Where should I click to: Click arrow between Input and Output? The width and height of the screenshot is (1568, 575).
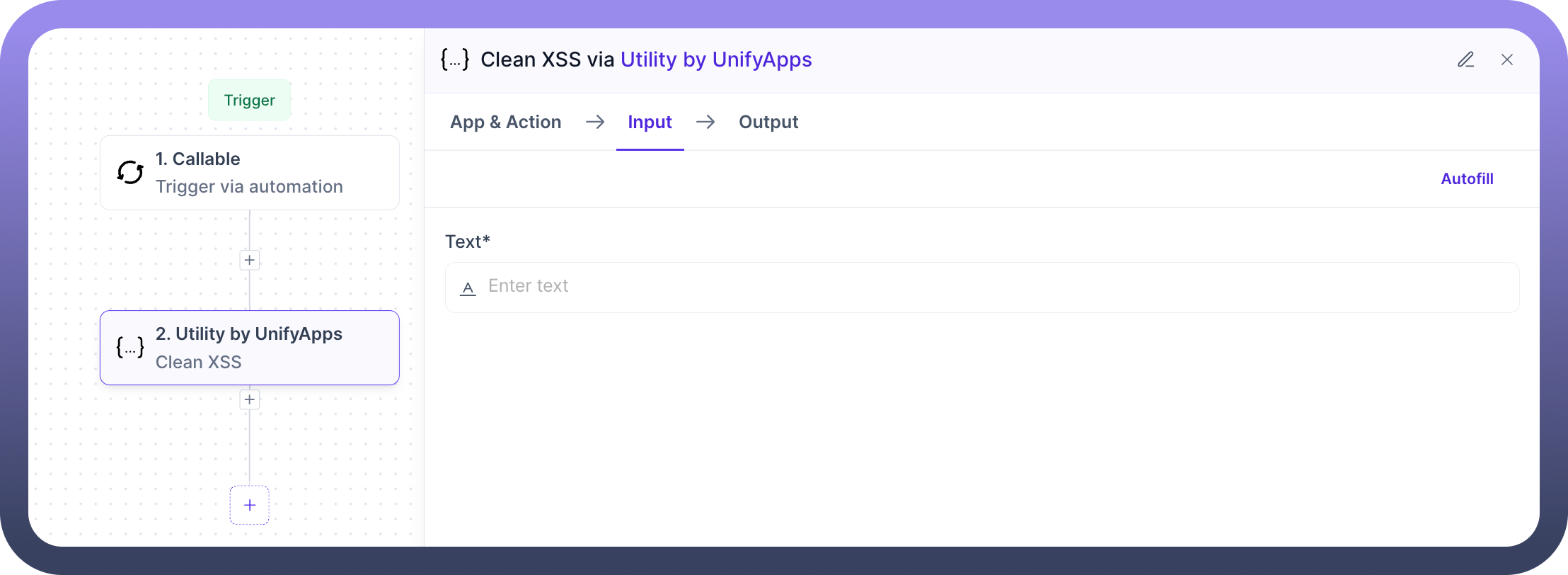tap(705, 123)
